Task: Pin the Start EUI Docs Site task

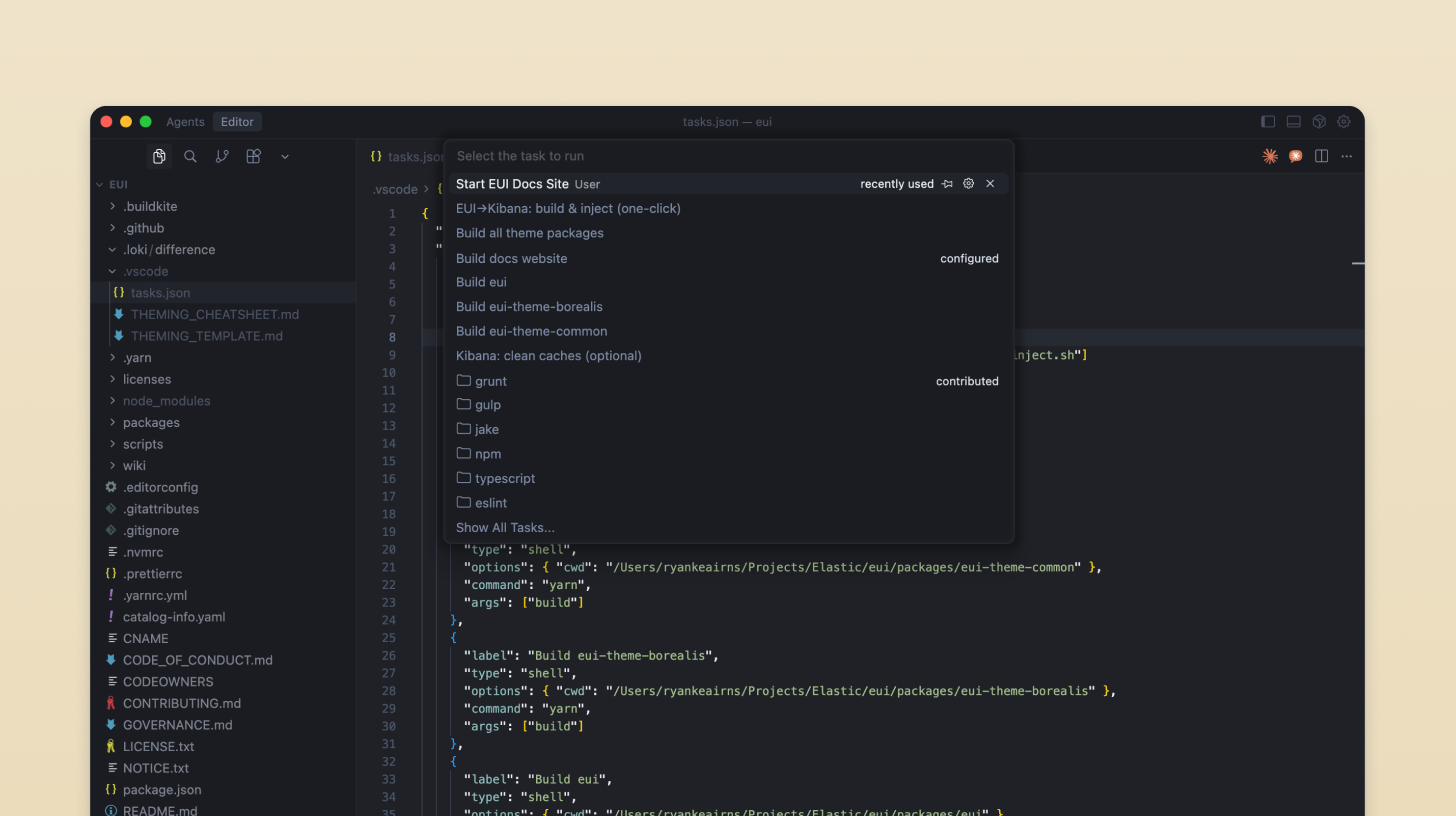Action: click(x=947, y=183)
